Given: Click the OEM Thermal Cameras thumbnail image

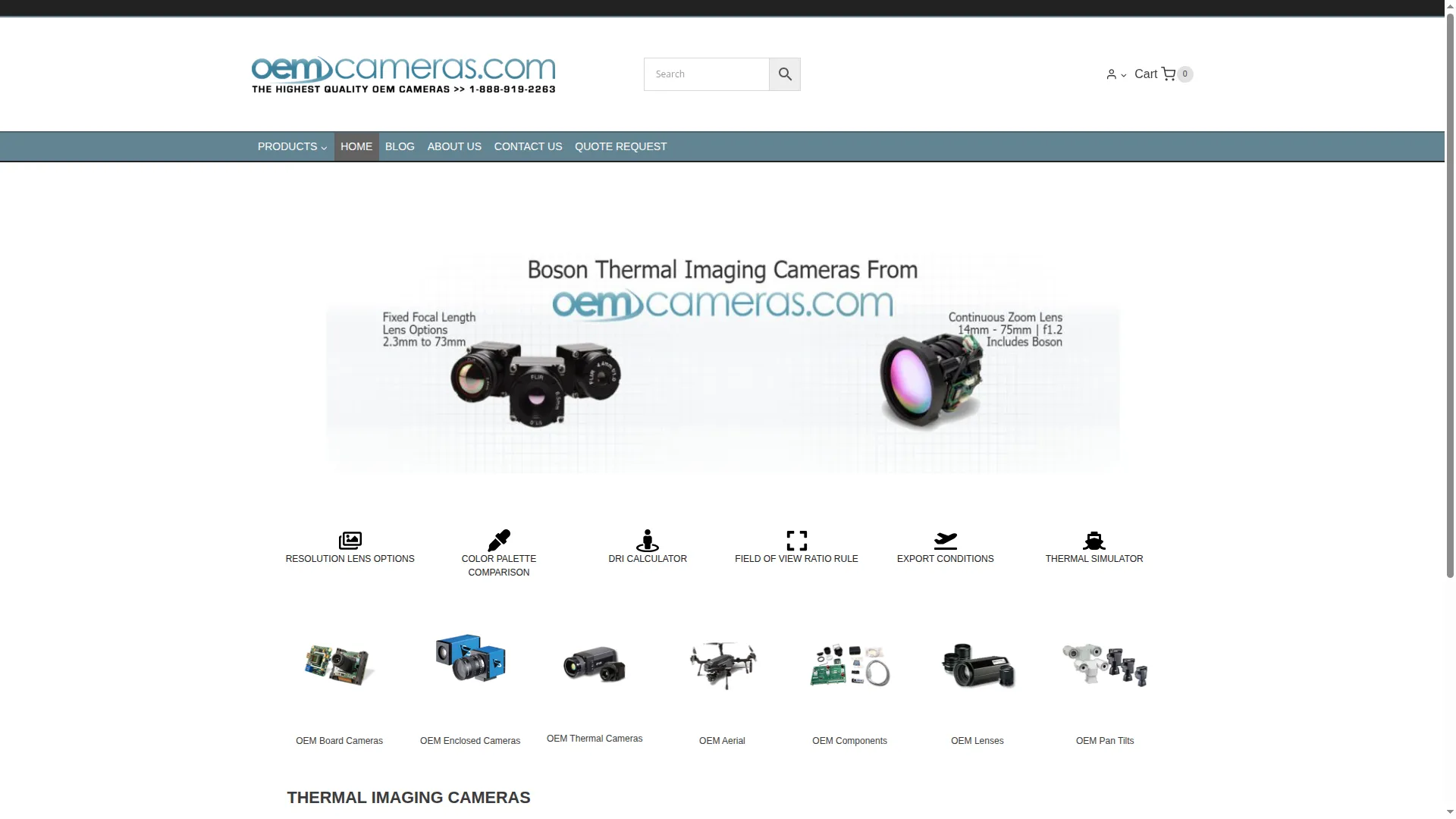Looking at the screenshot, I should (595, 664).
